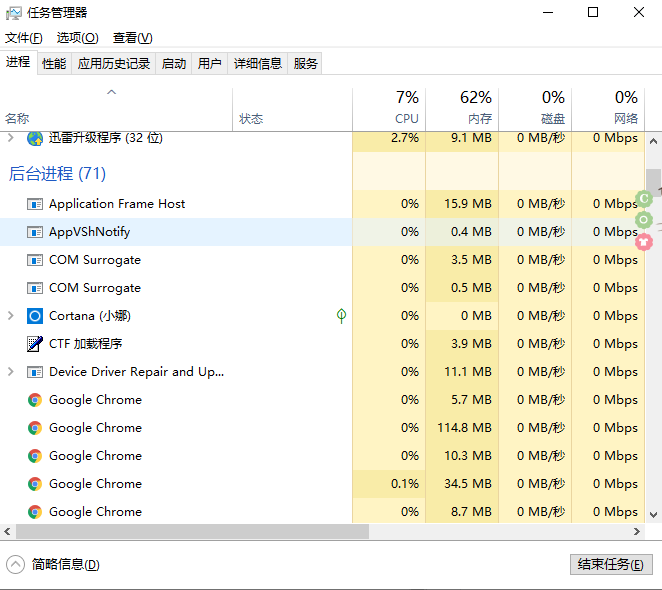This screenshot has width=662, height=590.
Task: Click the 114.8 MB memory cell
Action: [462, 428]
